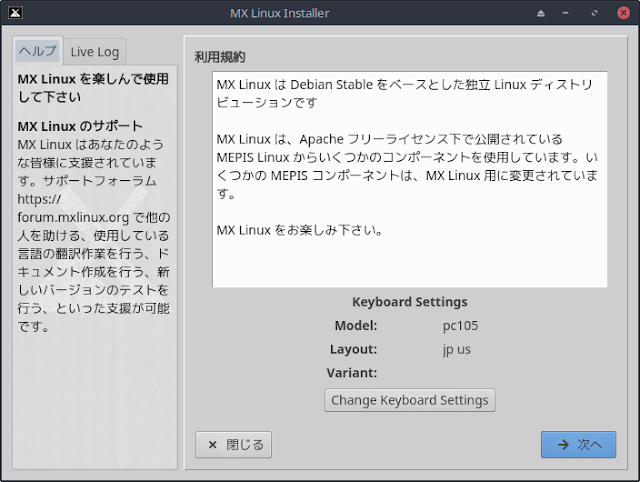Click the Layout: label
640x482 pixels.
tap(353, 349)
